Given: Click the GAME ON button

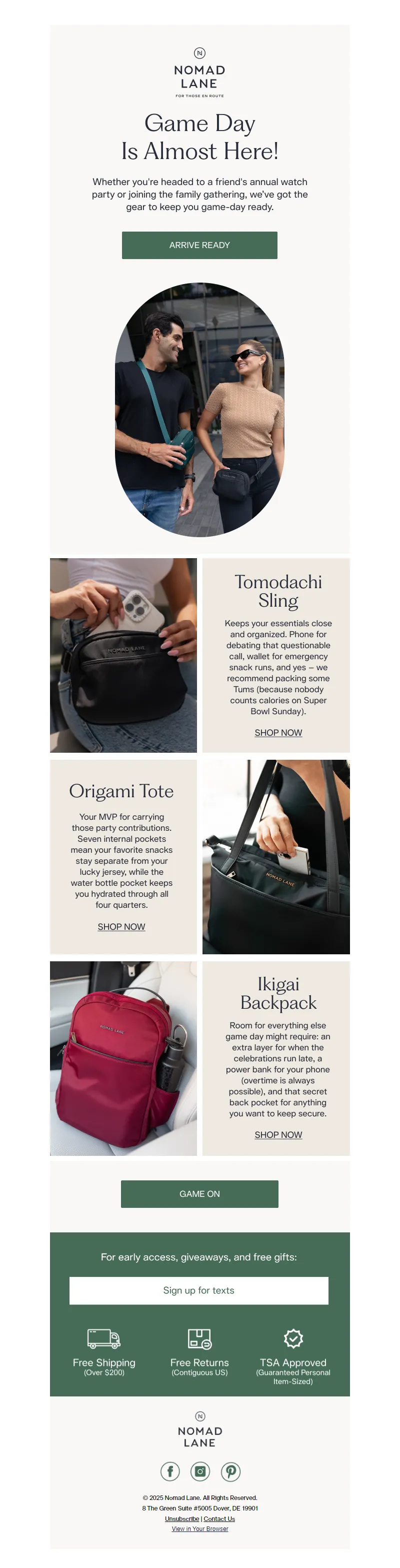Looking at the screenshot, I should coord(199,1194).
